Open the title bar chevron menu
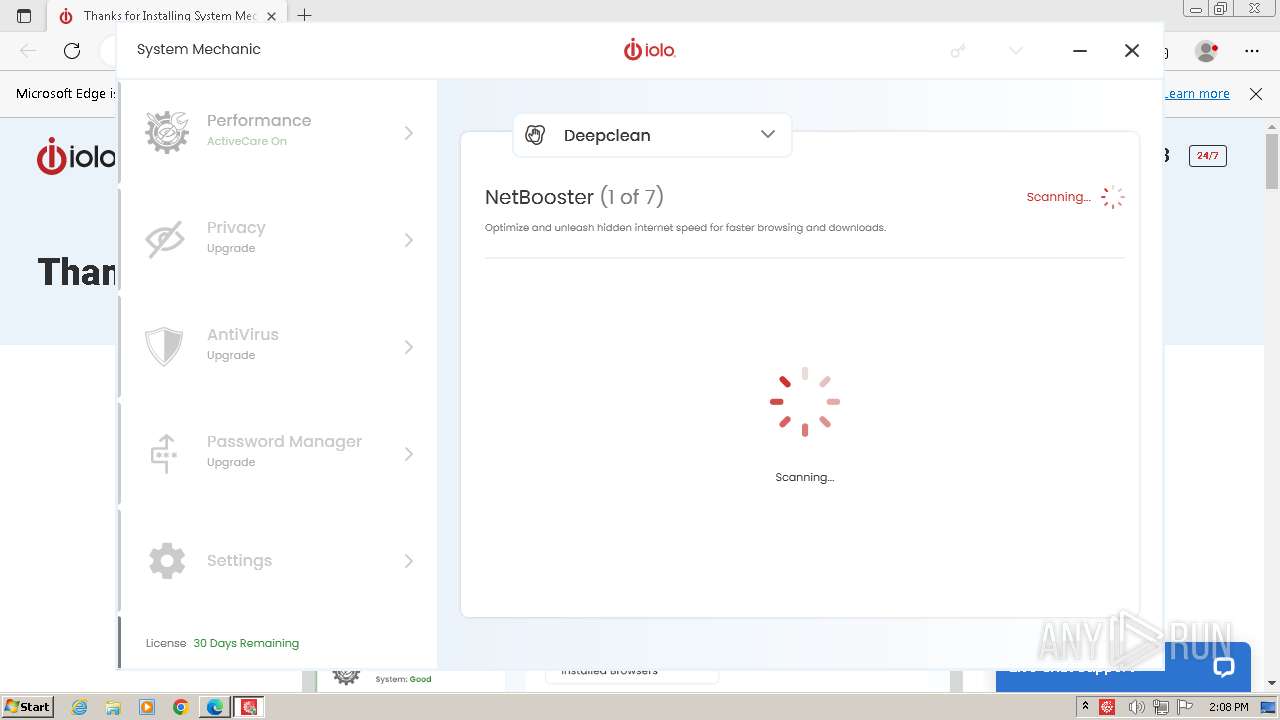Screen dimensions: 1280x720 tap(1016, 50)
